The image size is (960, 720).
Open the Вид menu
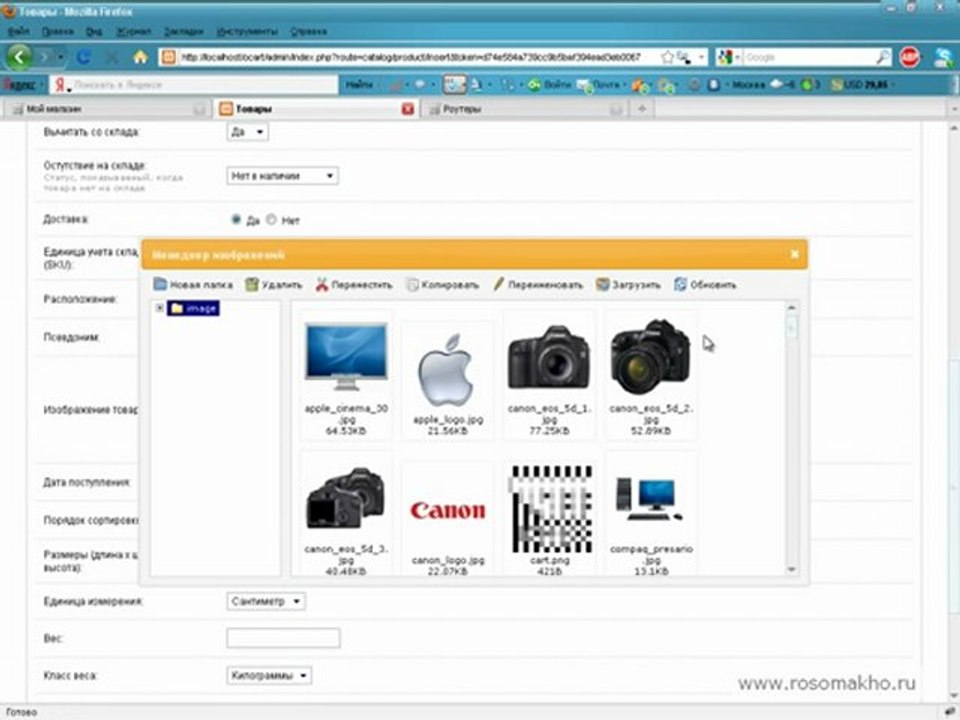click(94, 31)
